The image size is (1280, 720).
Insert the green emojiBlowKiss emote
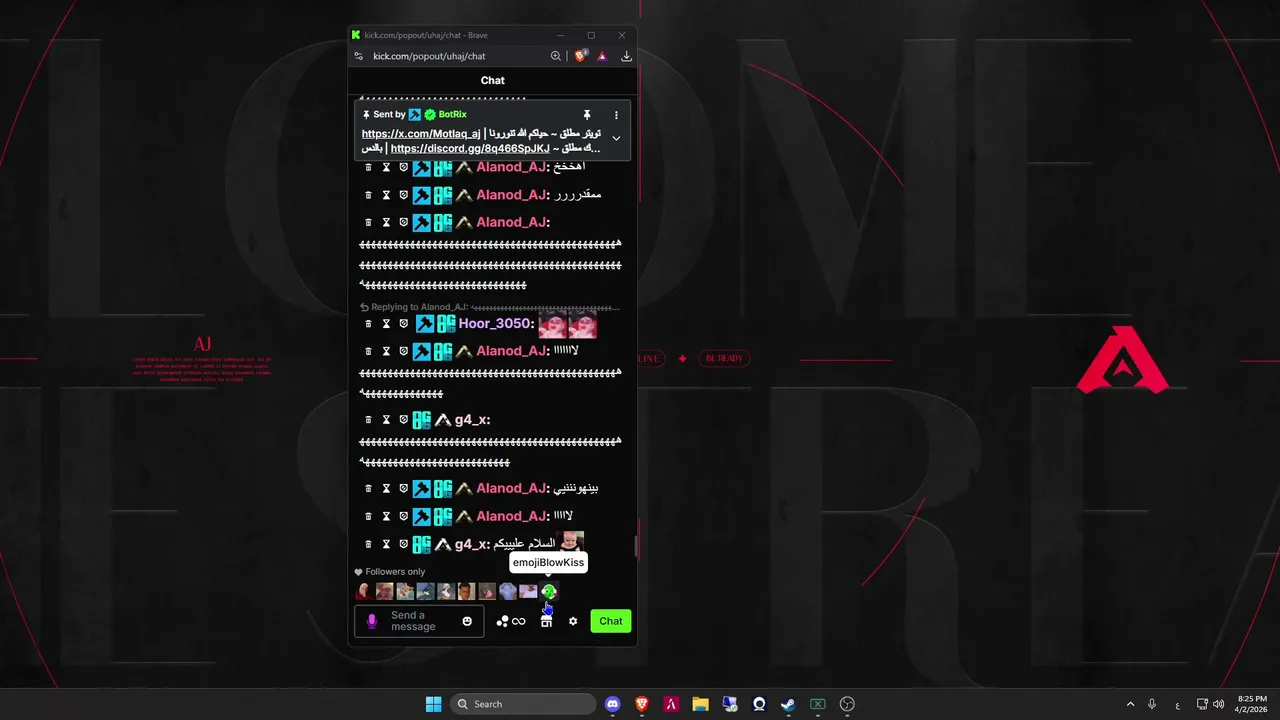coord(548,592)
